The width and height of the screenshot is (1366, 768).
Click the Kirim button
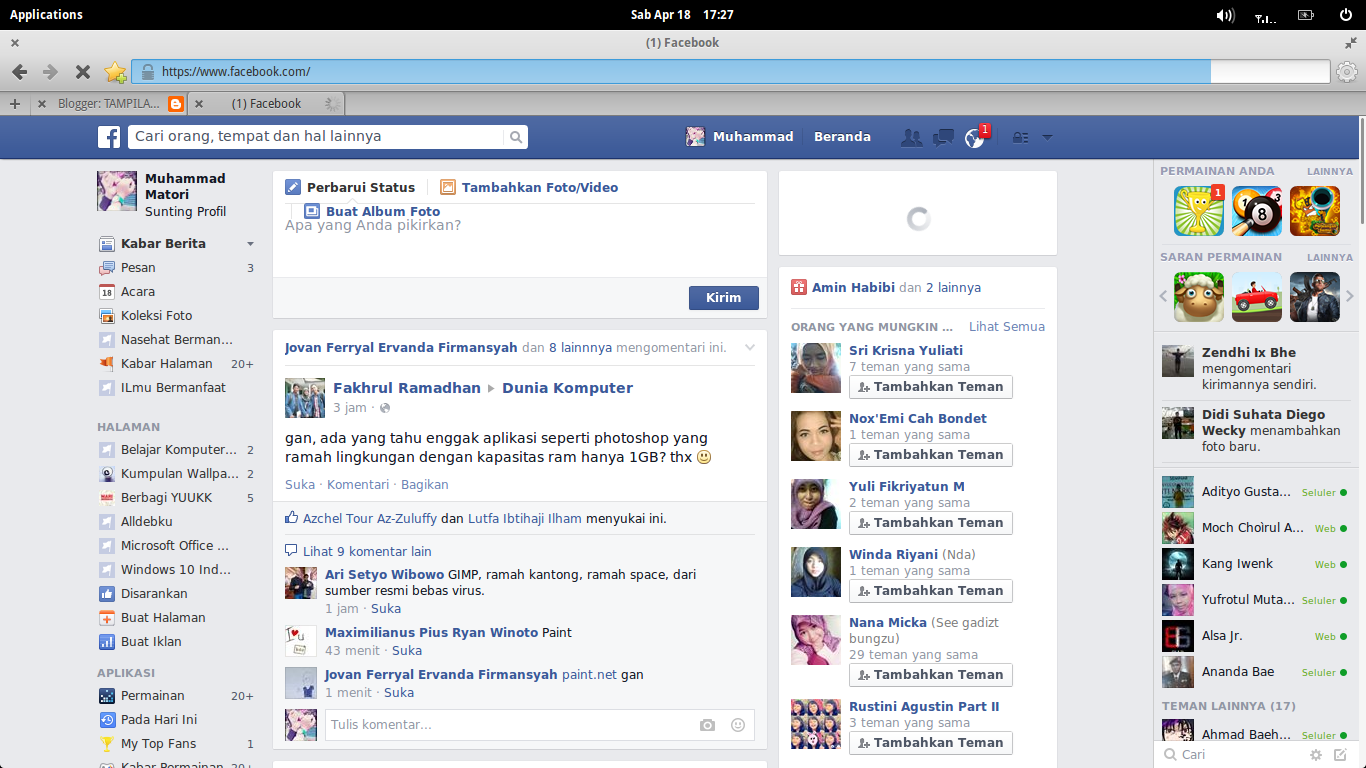[x=724, y=297]
